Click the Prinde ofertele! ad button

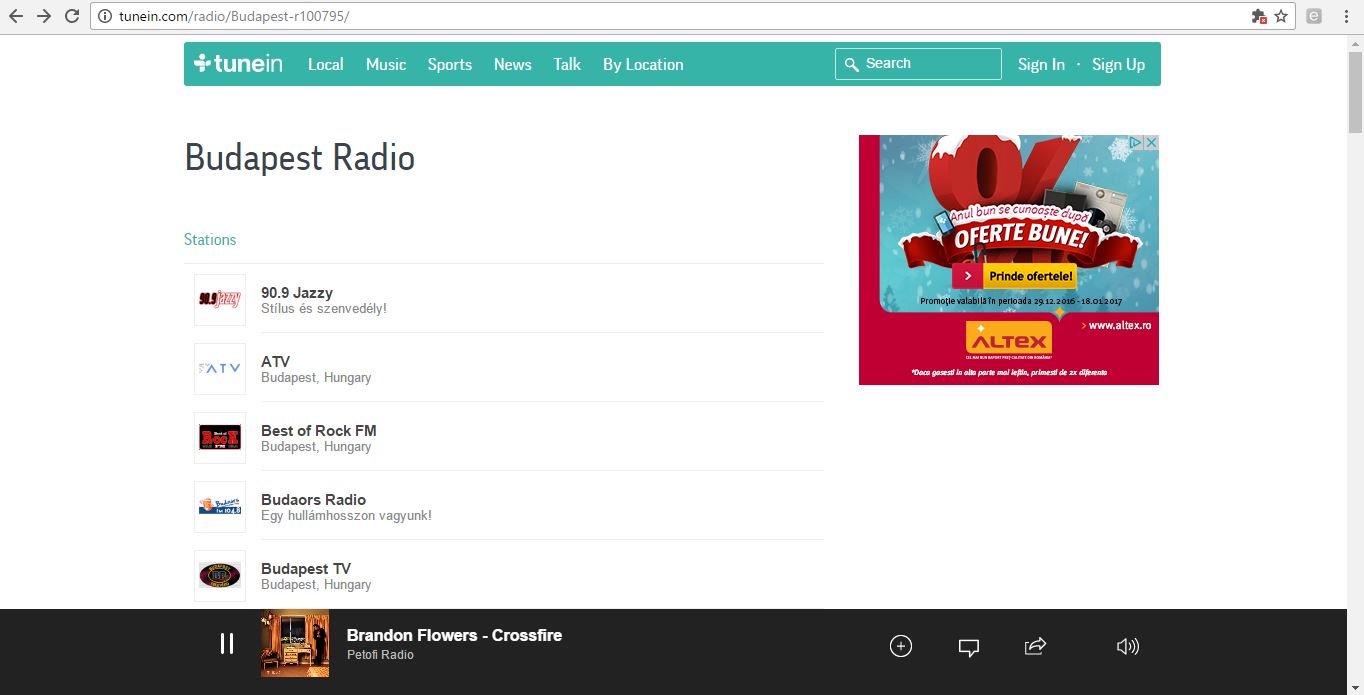(1015, 276)
